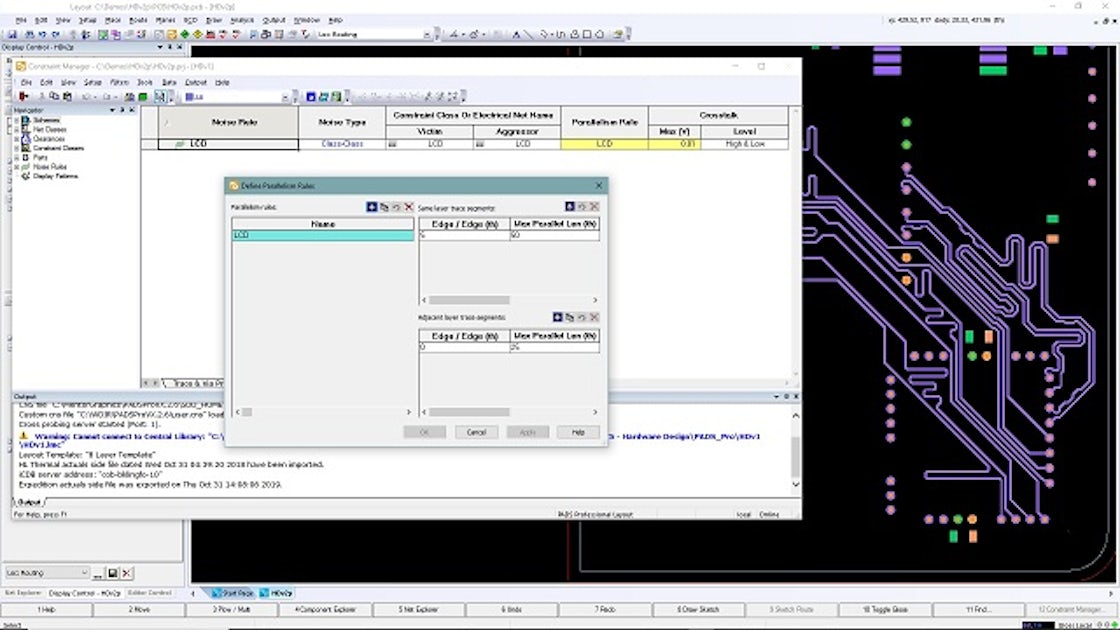Click the Edge / Edge value field showing 5
Screen dimensions: 1120x630
pyautogui.click(x=465, y=235)
